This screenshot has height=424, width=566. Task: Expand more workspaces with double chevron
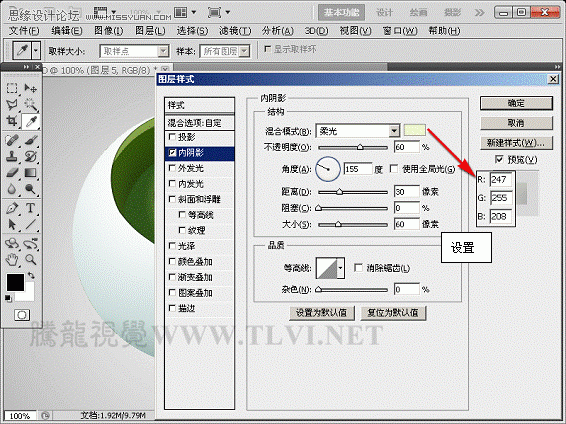tap(479, 13)
